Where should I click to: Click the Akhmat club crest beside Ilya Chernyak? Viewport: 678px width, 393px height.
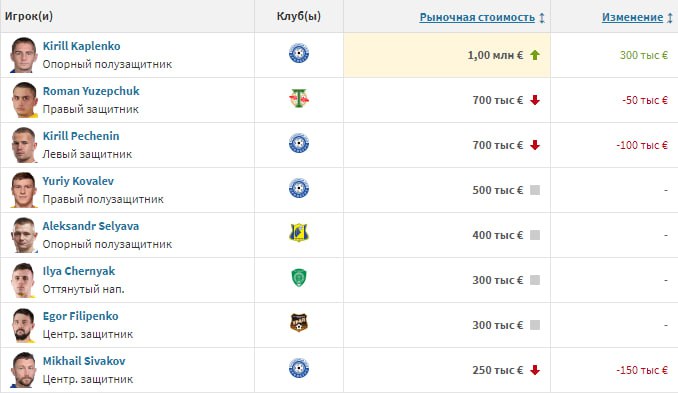[299, 278]
